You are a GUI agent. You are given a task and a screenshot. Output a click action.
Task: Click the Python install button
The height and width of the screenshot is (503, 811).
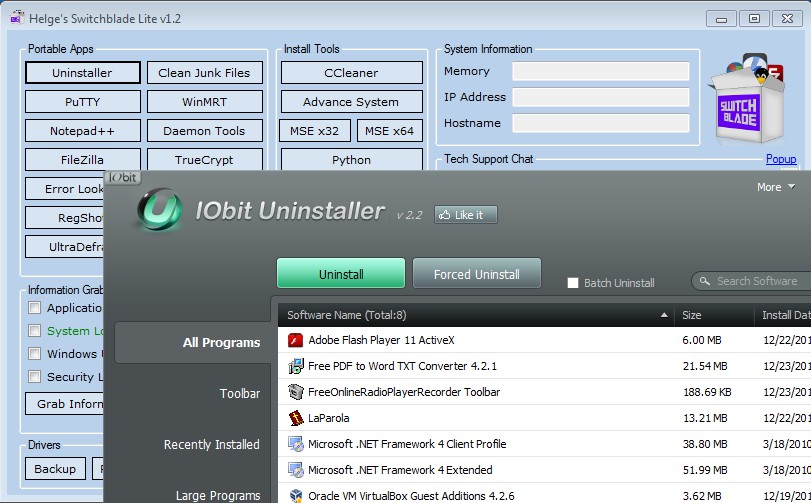click(x=352, y=160)
